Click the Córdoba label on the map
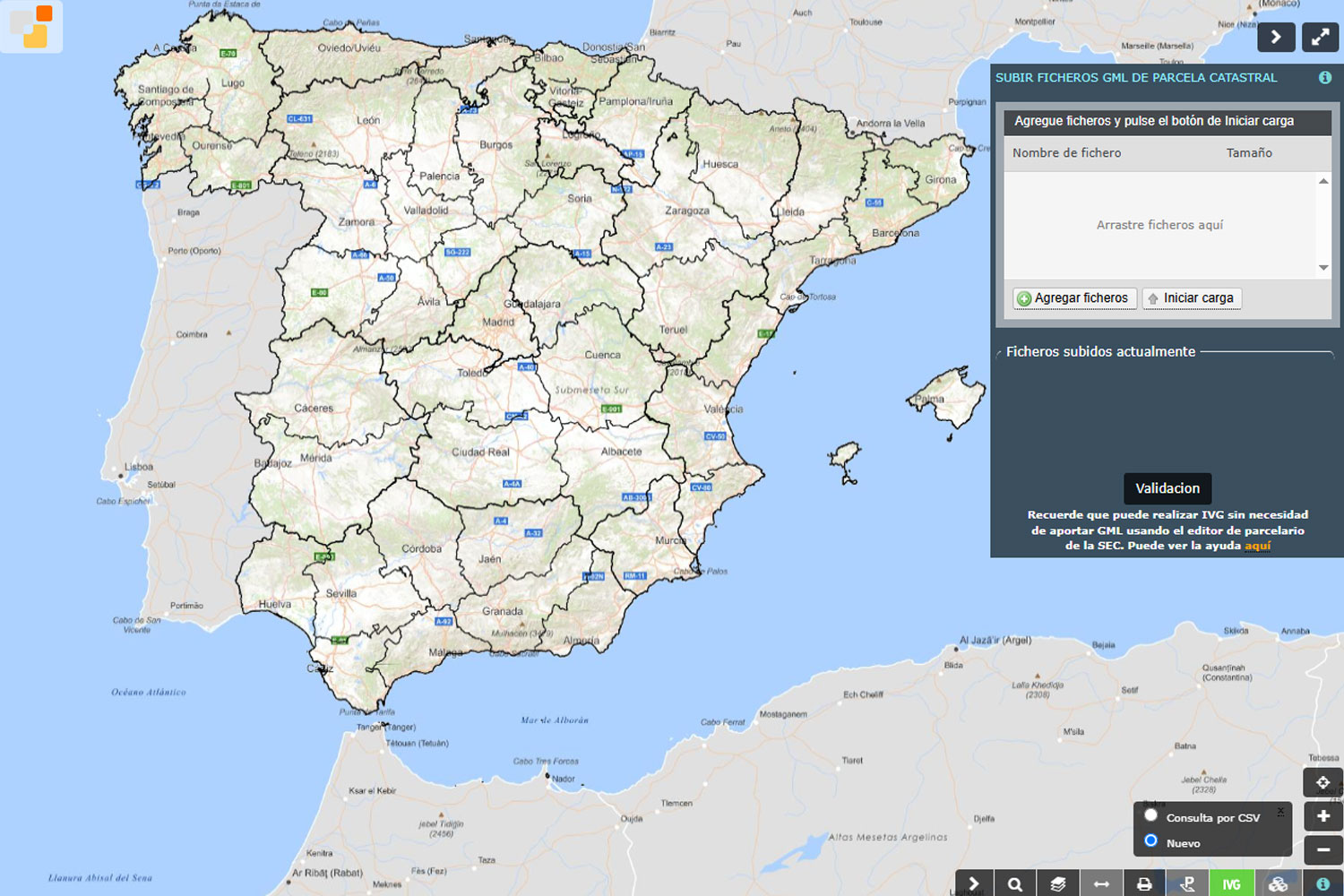This screenshot has width=1344, height=896. pyautogui.click(x=421, y=548)
